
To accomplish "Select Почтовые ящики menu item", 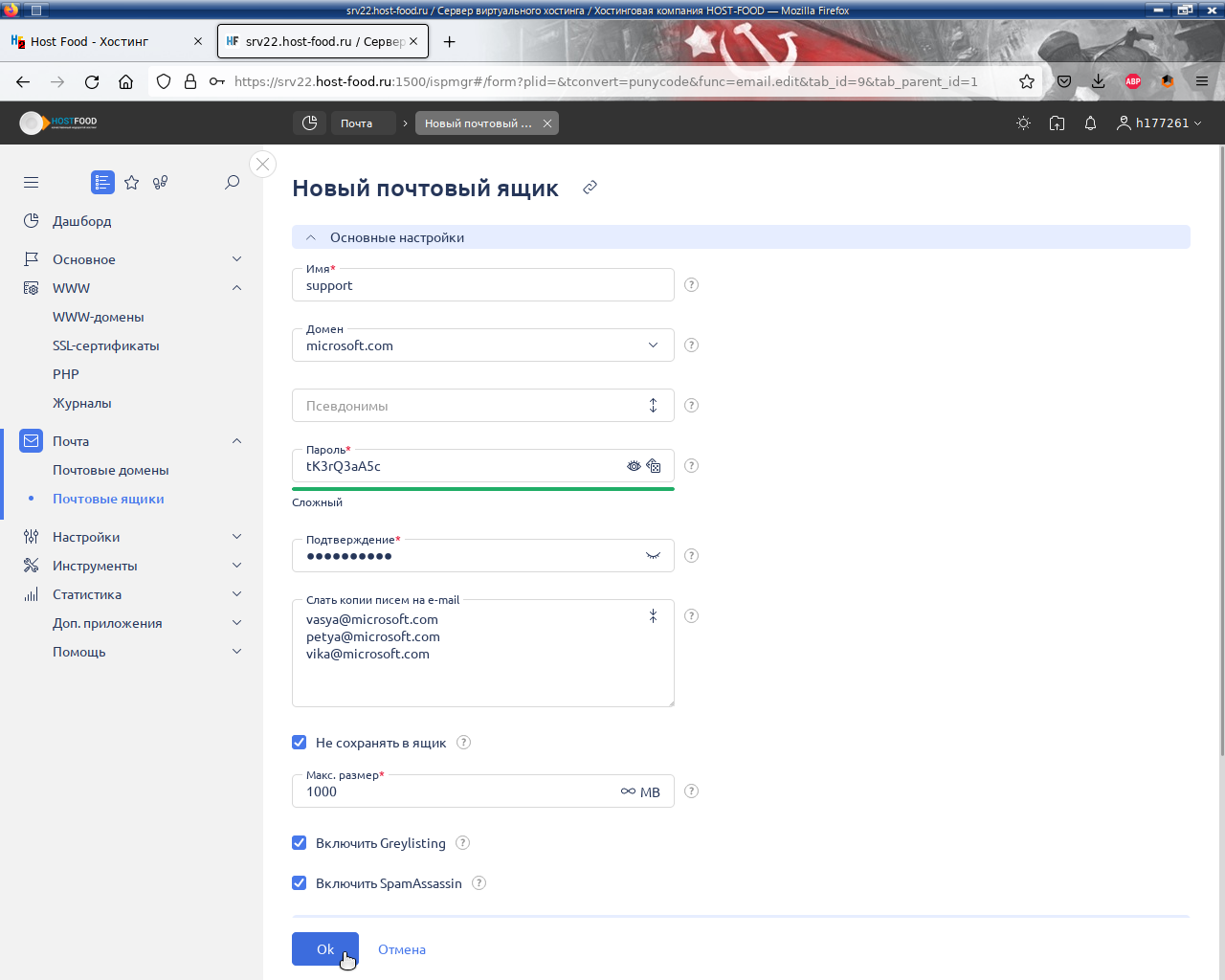I will 108,499.
